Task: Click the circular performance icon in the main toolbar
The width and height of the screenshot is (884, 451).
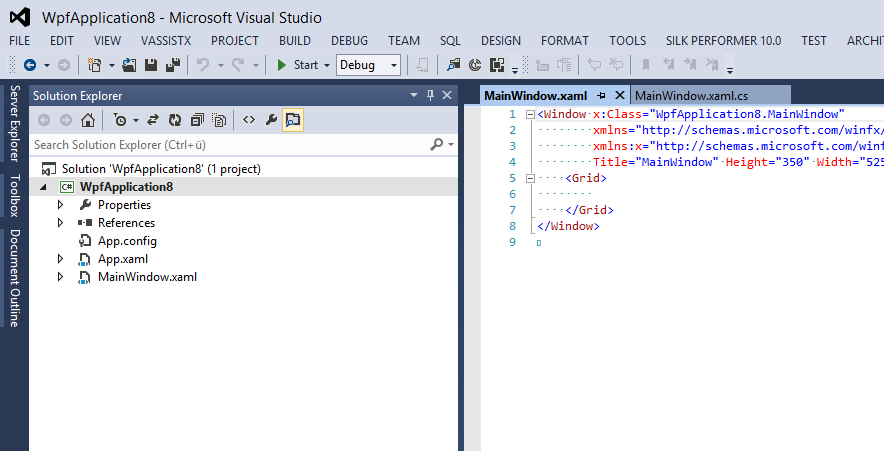Action: point(475,65)
